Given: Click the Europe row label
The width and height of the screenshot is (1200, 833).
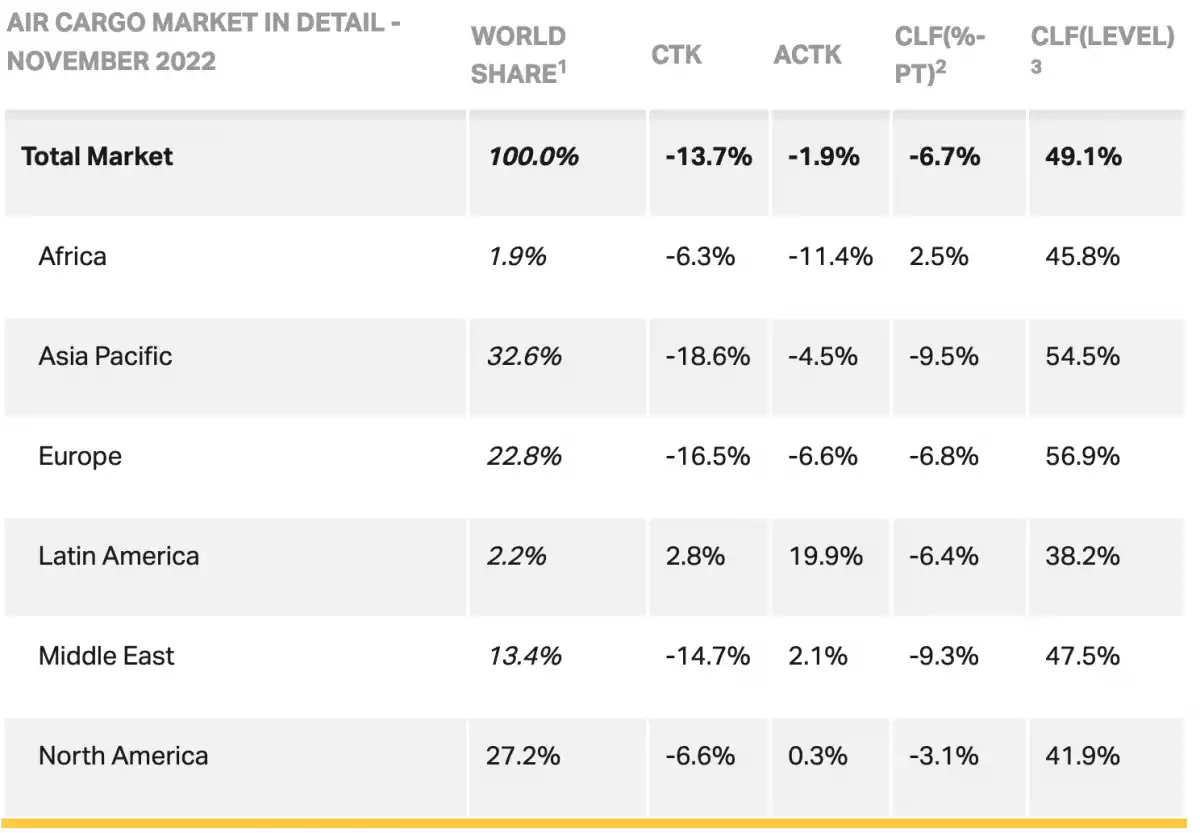Looking at the screenshot, I should click(80, 456).
